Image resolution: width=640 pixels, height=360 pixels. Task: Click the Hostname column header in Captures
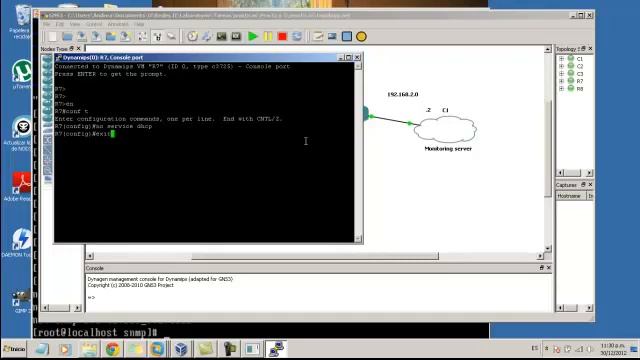click(571, 196)
